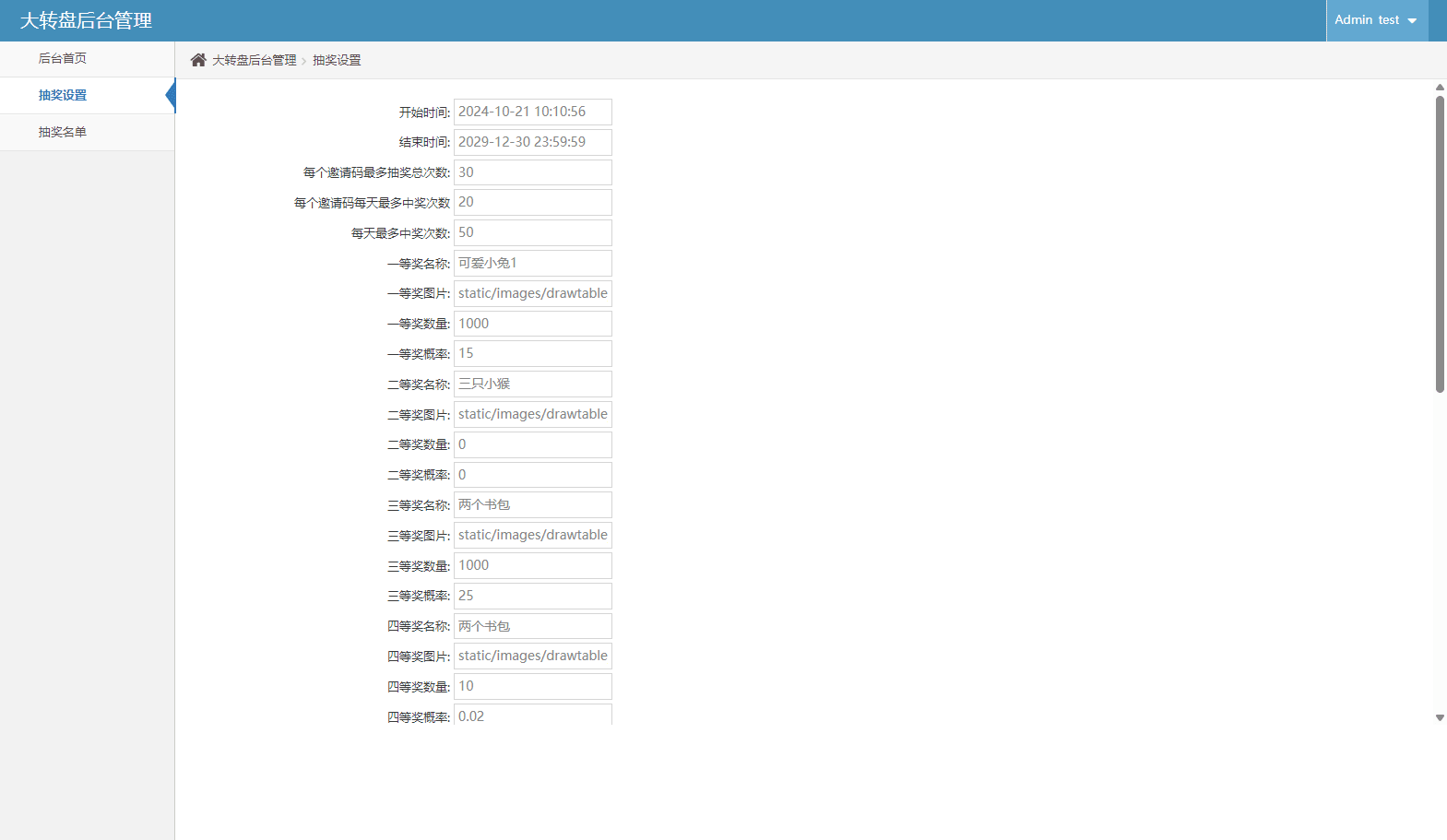This screenshot has width=1447, height=840.
Task: Edit the 三等奖名称 field
Action: (533, 504)
